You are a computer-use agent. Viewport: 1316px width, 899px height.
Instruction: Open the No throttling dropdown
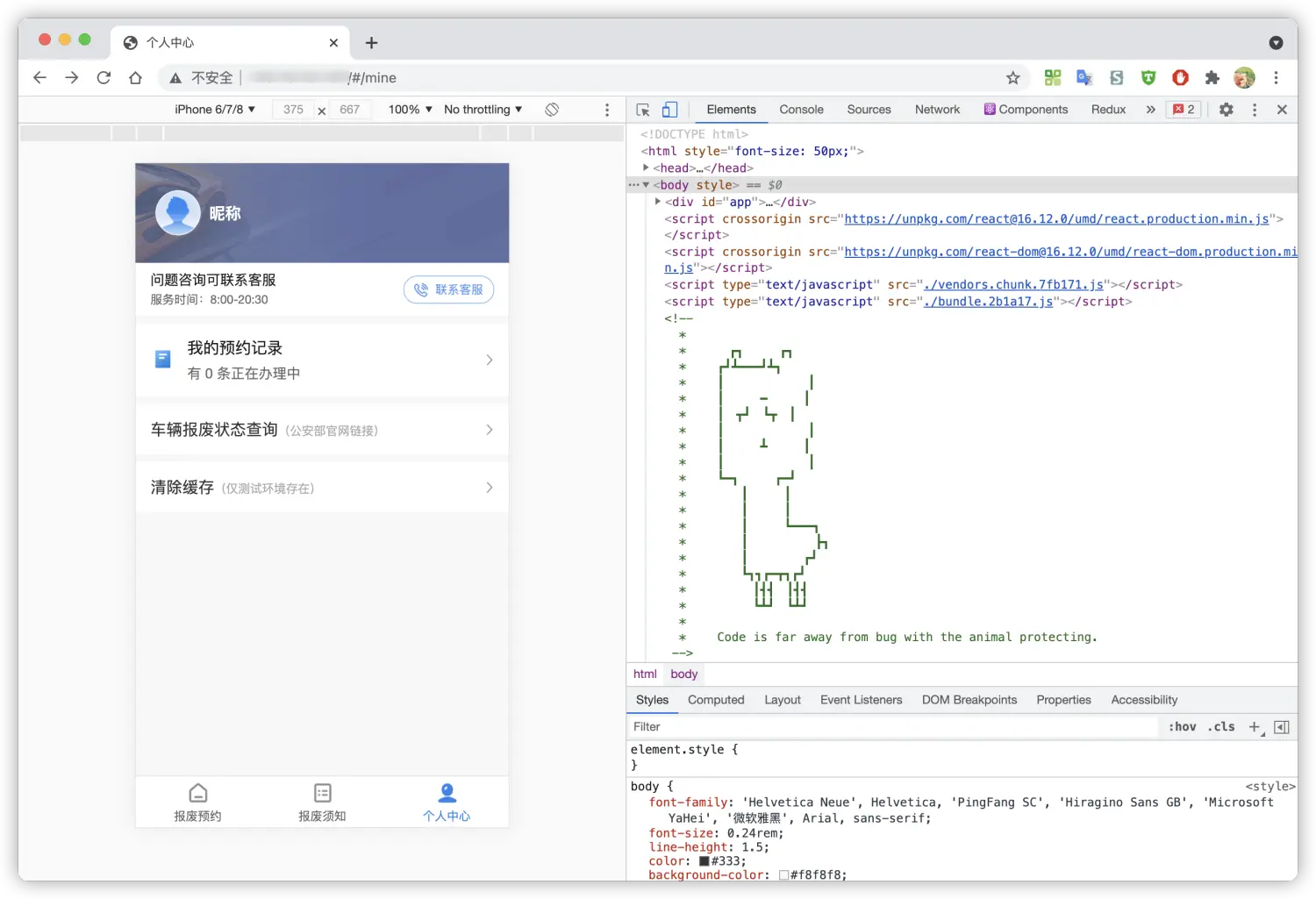(483, 110)
